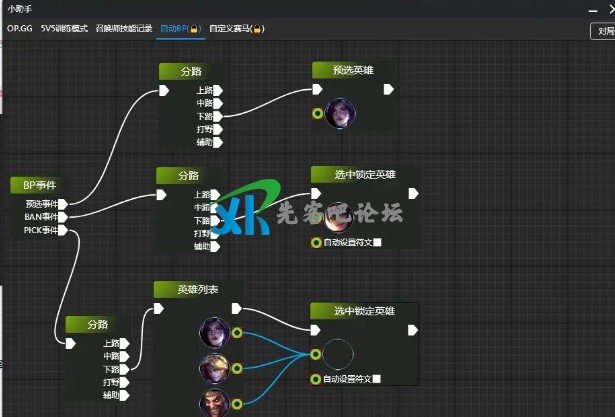Screen dimensions: 615x417
Task: Switch to the OP.GG tab
Action: [x=20, y=29]
